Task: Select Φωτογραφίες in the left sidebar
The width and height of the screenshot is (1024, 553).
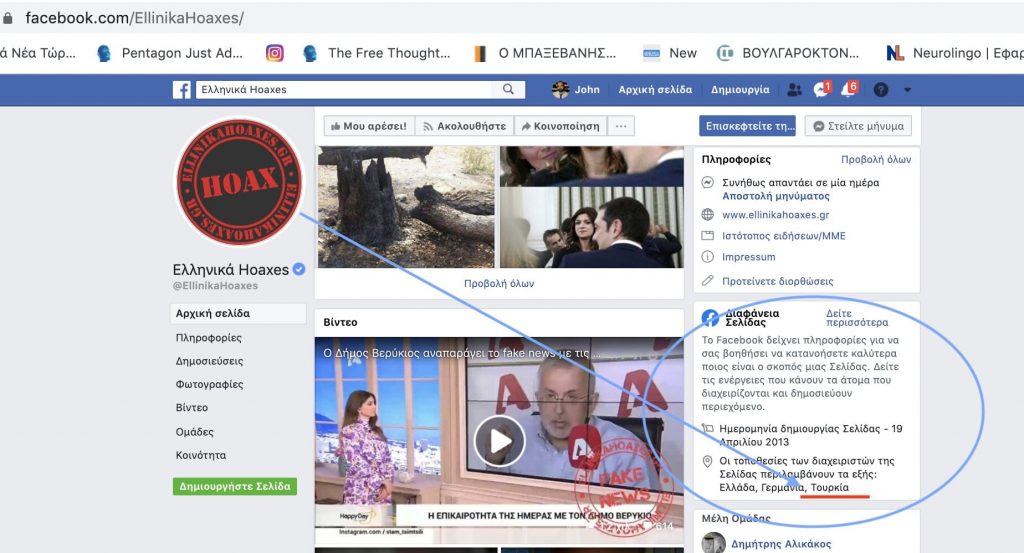Action: (209, 385)
